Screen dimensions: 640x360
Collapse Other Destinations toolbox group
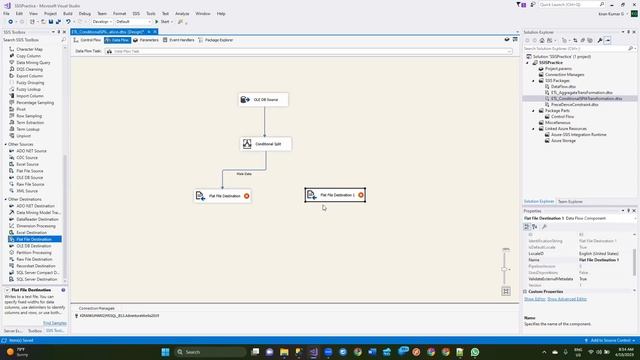click(6, 200)
